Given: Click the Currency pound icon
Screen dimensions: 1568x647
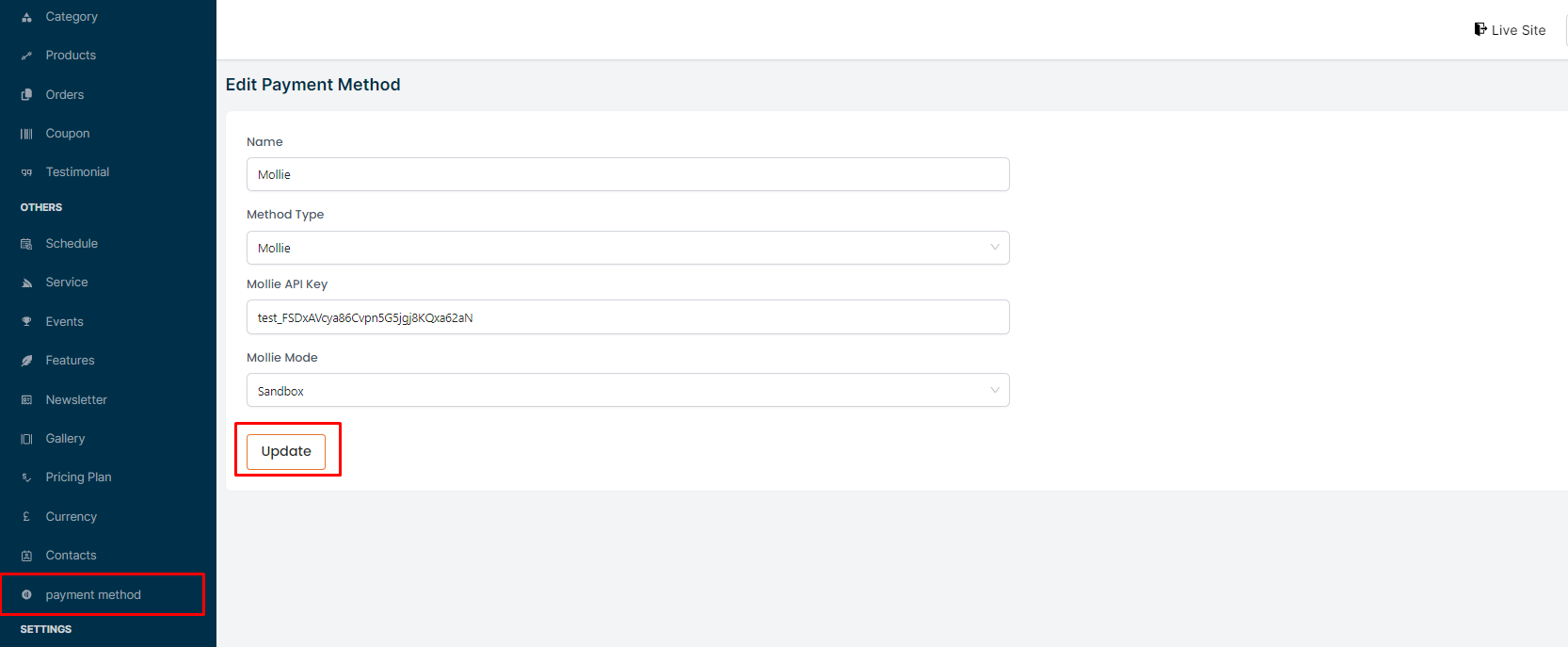Looking at the screenshot, I should tap(26, 517).
